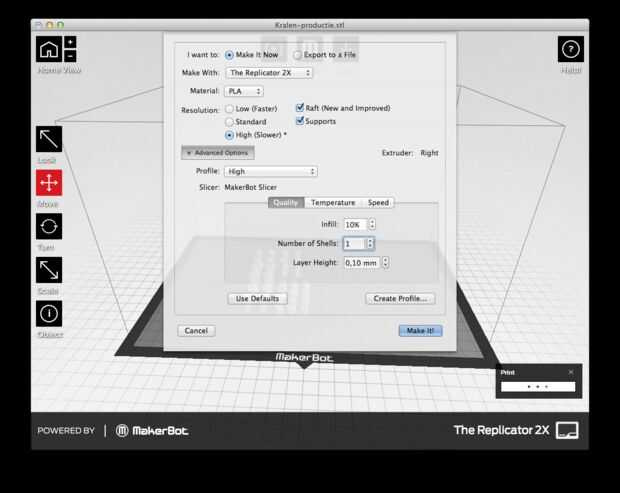
Task: Choose Standard resolution
Action: (229, 122)
